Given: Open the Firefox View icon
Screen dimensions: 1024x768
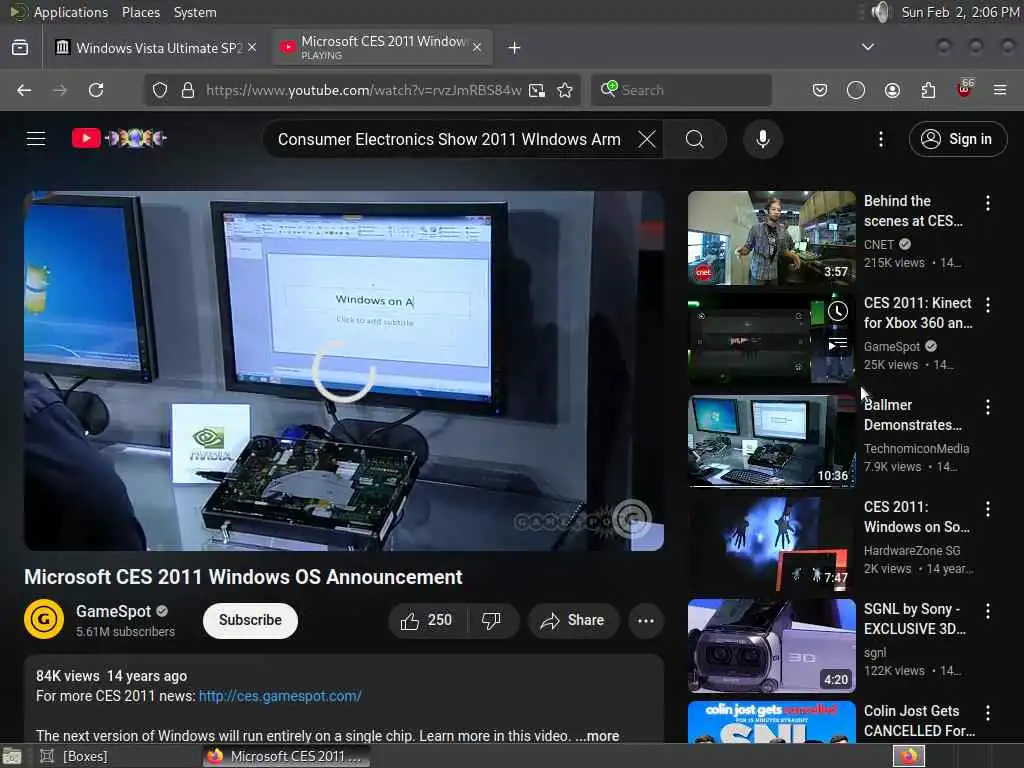Looking at the screenshot, I should pos(20,47).
